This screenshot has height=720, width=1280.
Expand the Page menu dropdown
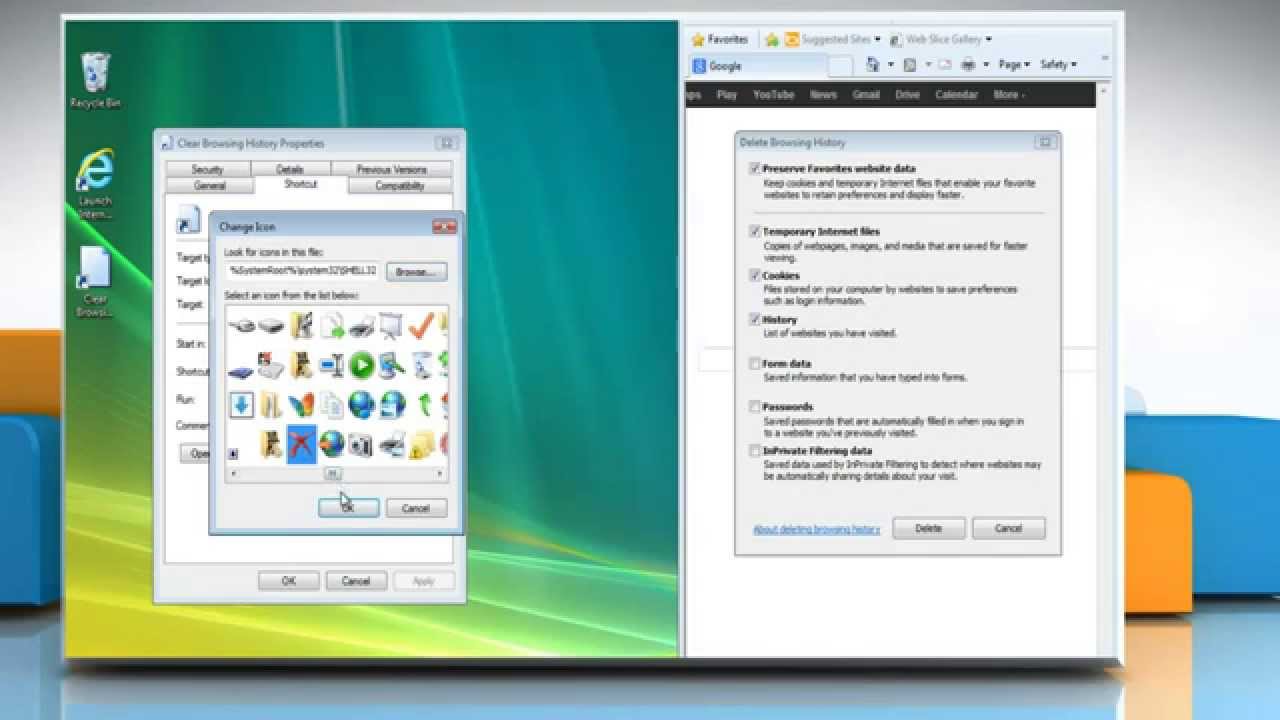point(1014,65)
